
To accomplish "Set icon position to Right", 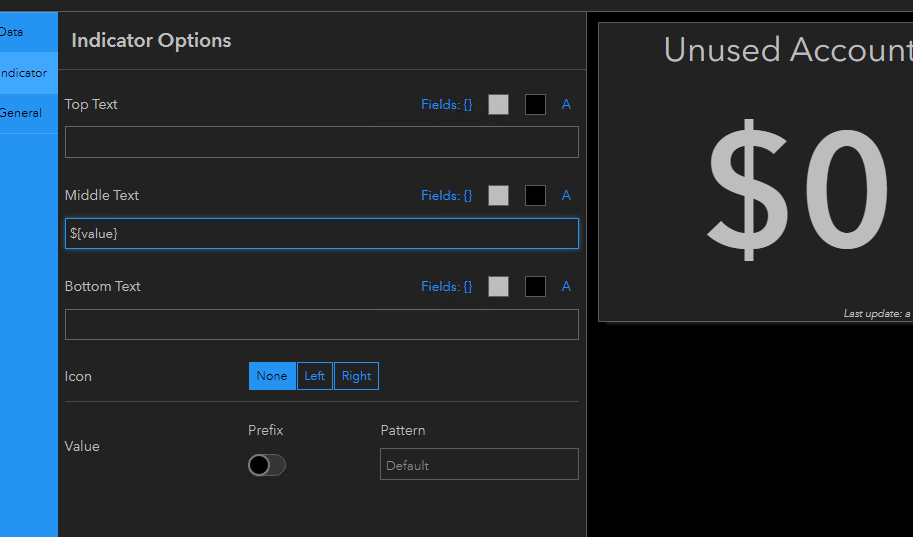I will (x=356, y=376).
